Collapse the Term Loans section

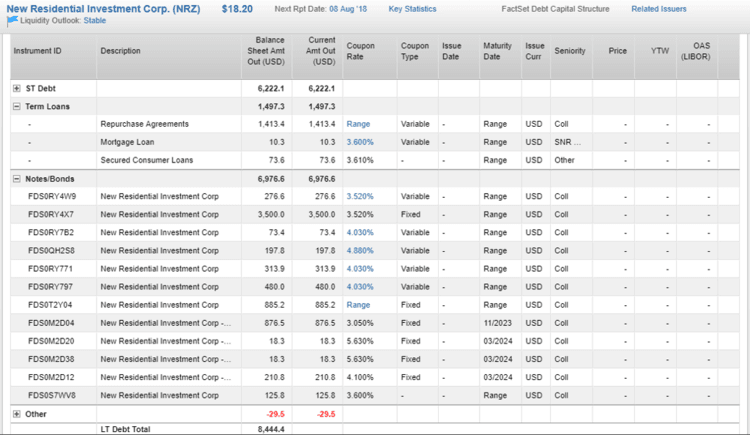click(x=16, y=106)
